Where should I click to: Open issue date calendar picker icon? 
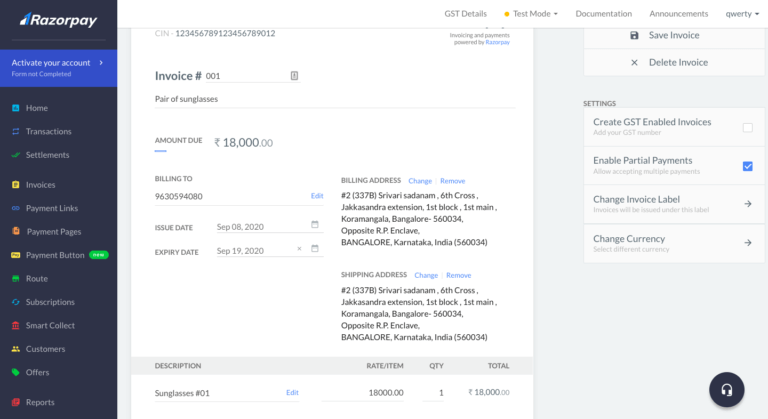pyautogui.click(x=315, y=225)
